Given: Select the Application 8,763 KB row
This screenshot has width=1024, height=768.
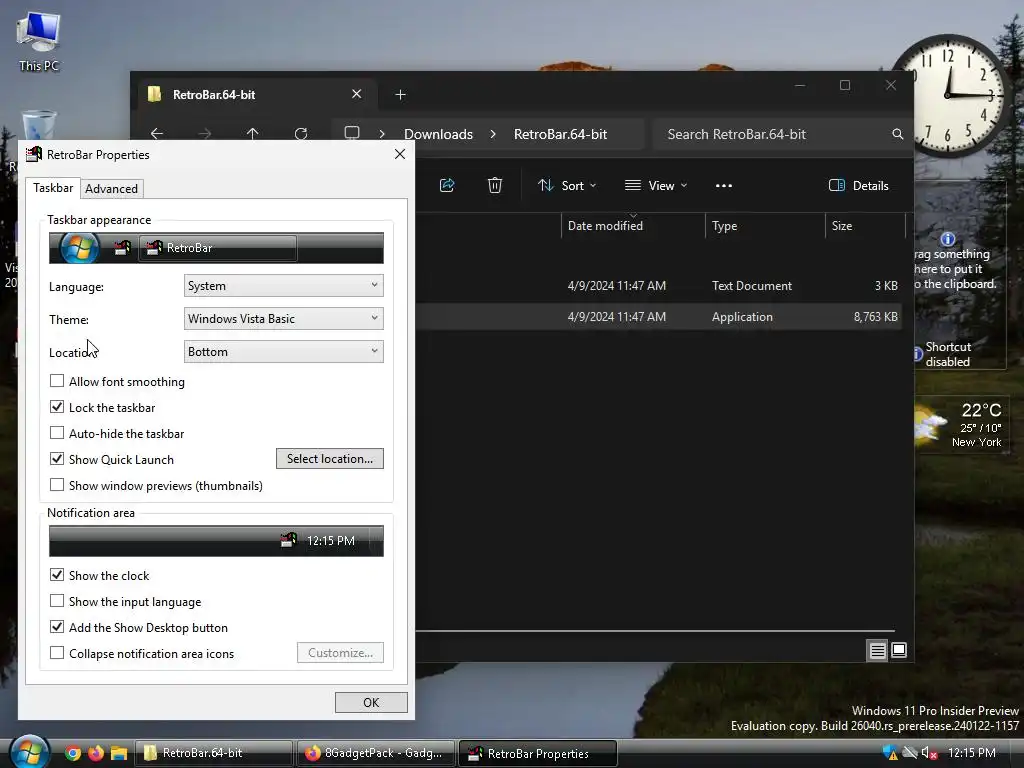Looking at the screenshot, I should coord(658,317).
